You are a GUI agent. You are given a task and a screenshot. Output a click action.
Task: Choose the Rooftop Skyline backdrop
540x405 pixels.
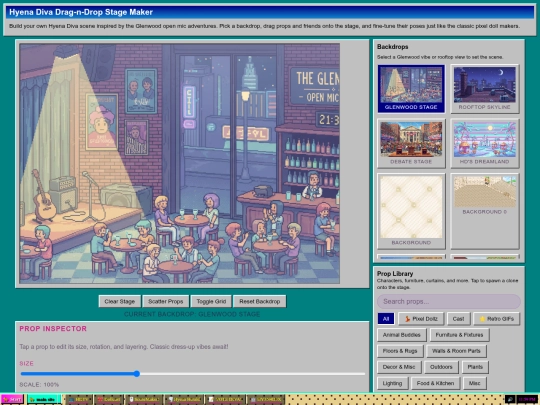[485, 89]
